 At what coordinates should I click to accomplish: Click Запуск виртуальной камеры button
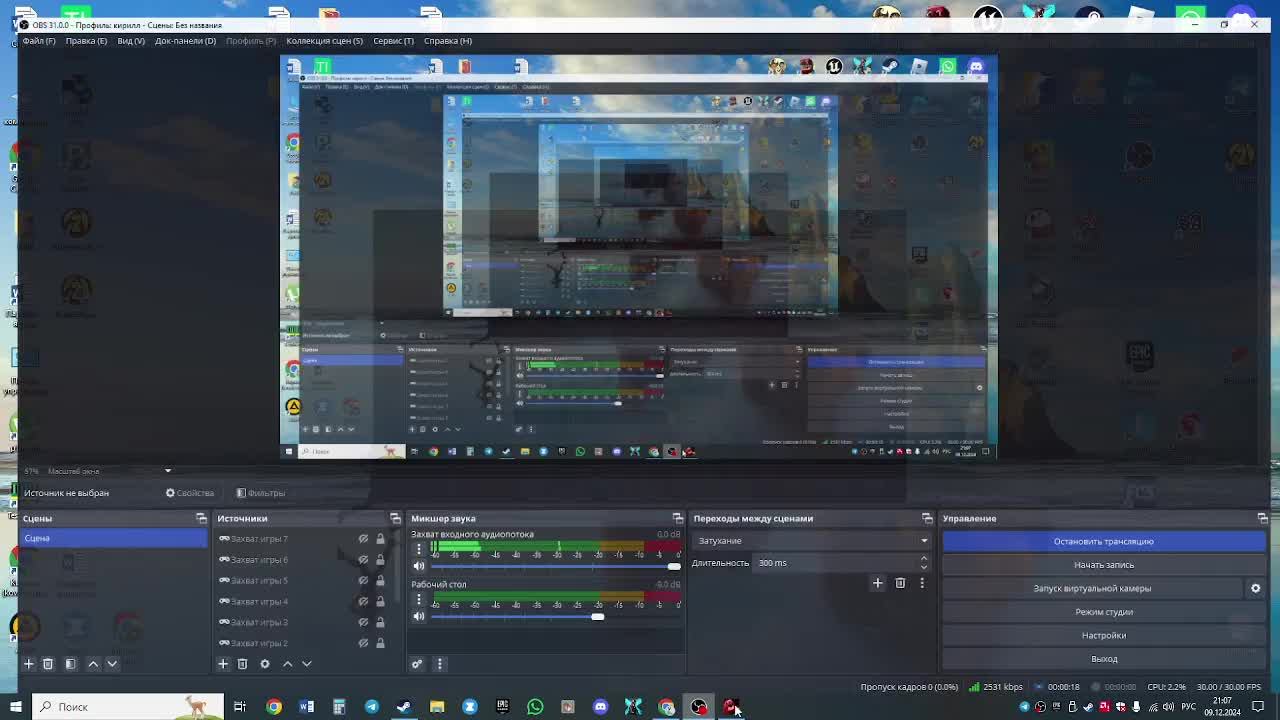click(x=1092, y=588)
